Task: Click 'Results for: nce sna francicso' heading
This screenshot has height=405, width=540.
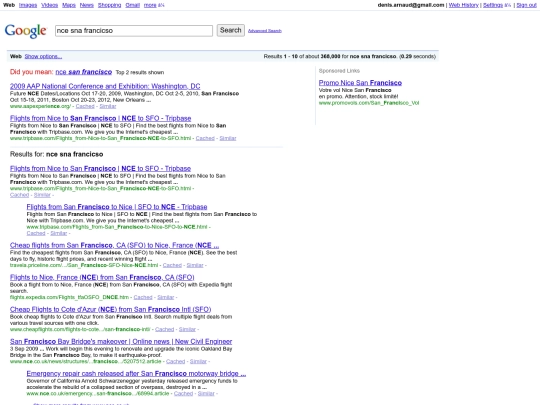Action: 56,154
